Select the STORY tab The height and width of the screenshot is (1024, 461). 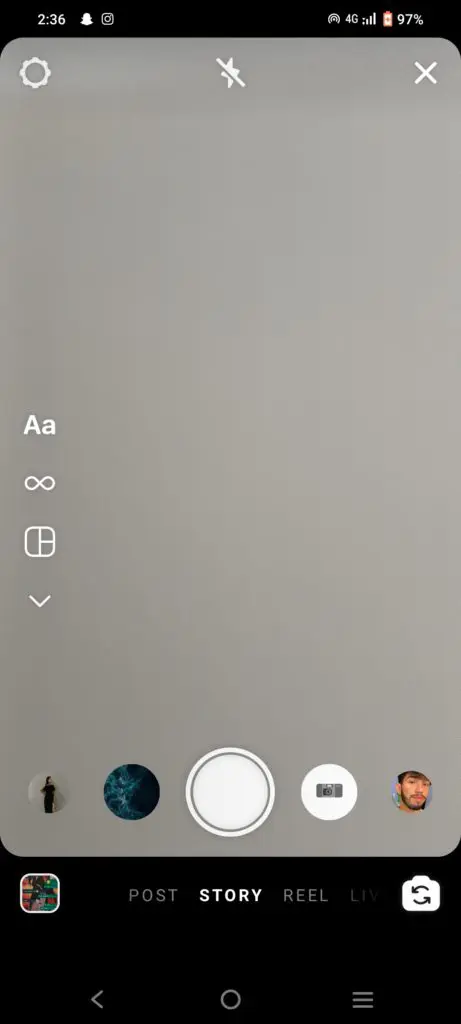[x=231, y=895]
